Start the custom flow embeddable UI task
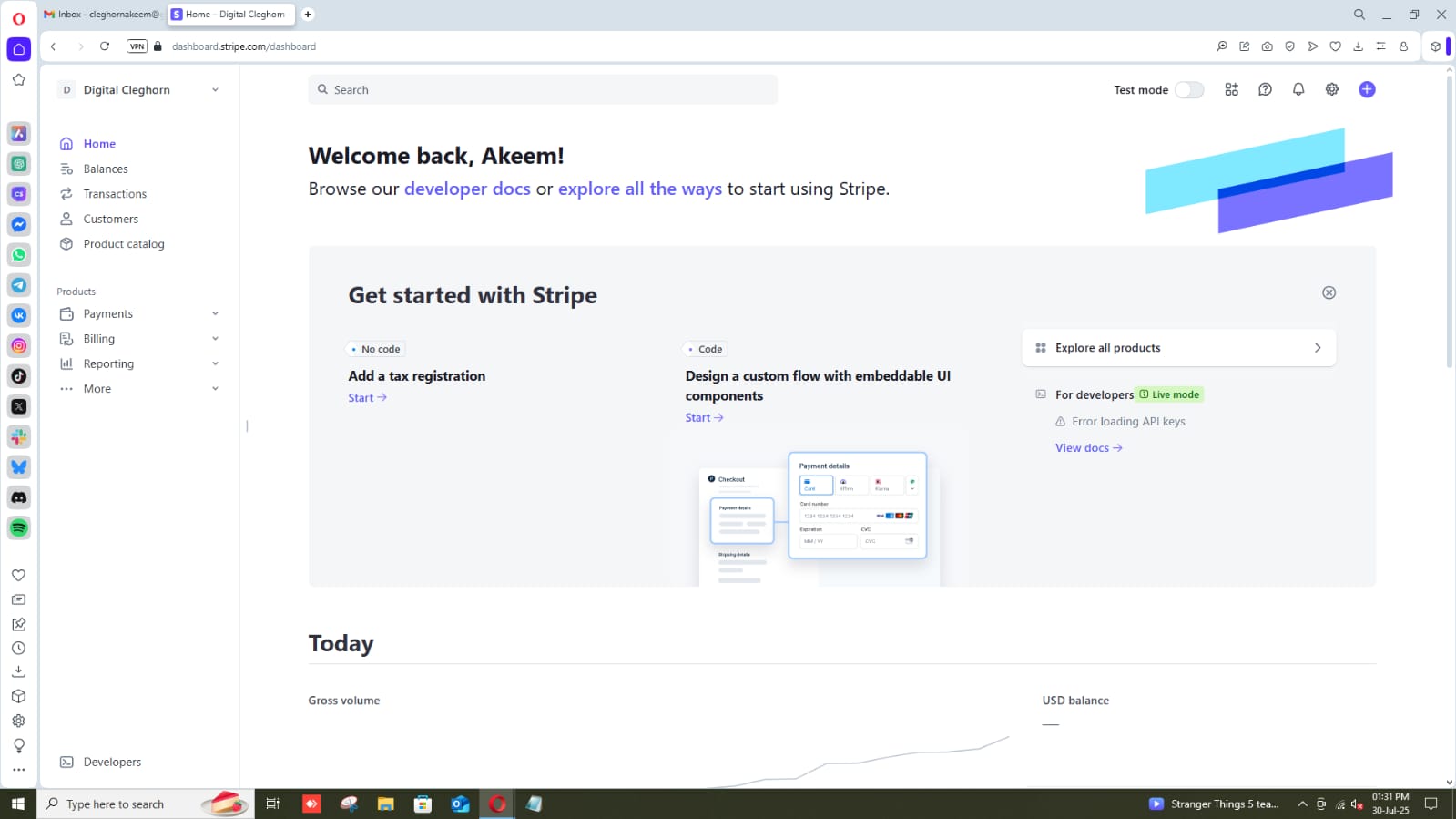Screen dimensions: 1456x819 (704, 418)
